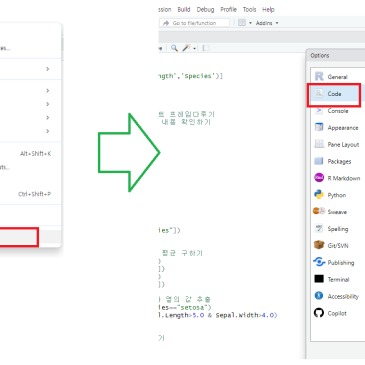Select Pane Layout options
This screenshot has height=365, width=365.
pos(337,144)
